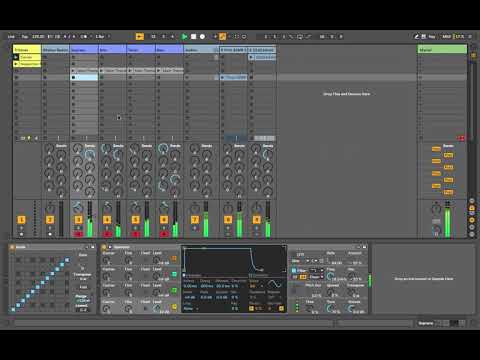This screenshot has height=360, width=480.
Task: Open the filter circuit Clean dropdown
Action: 317,277
